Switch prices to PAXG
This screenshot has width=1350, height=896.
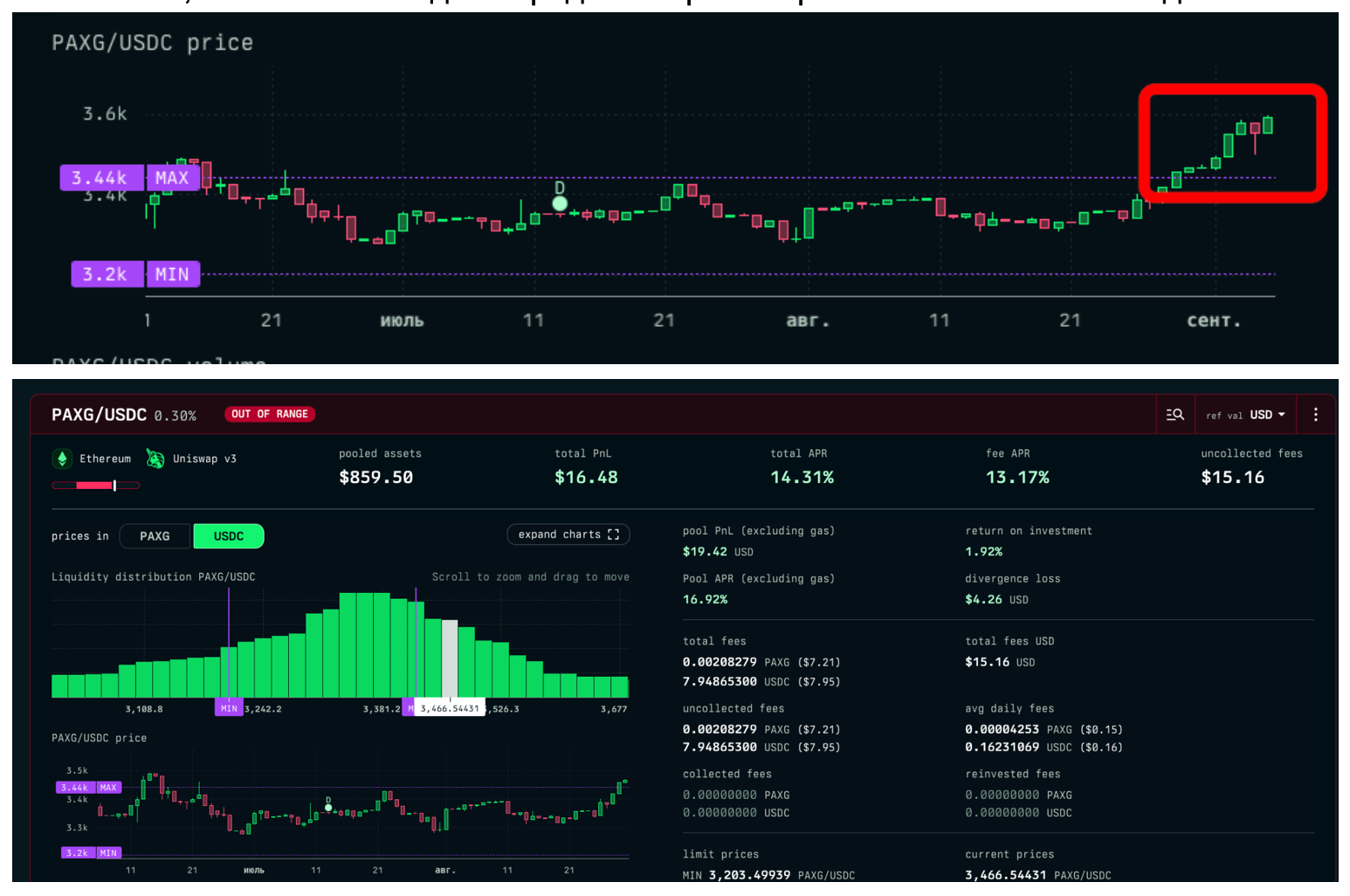click(x=155, y=536)
